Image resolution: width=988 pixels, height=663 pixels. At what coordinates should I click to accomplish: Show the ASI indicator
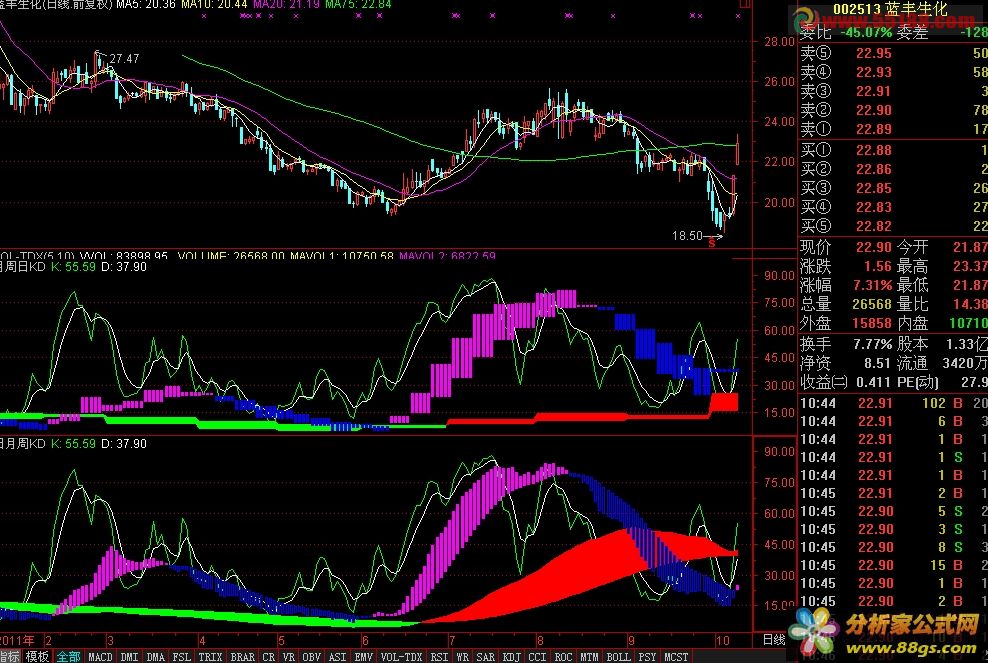(338, 656)
